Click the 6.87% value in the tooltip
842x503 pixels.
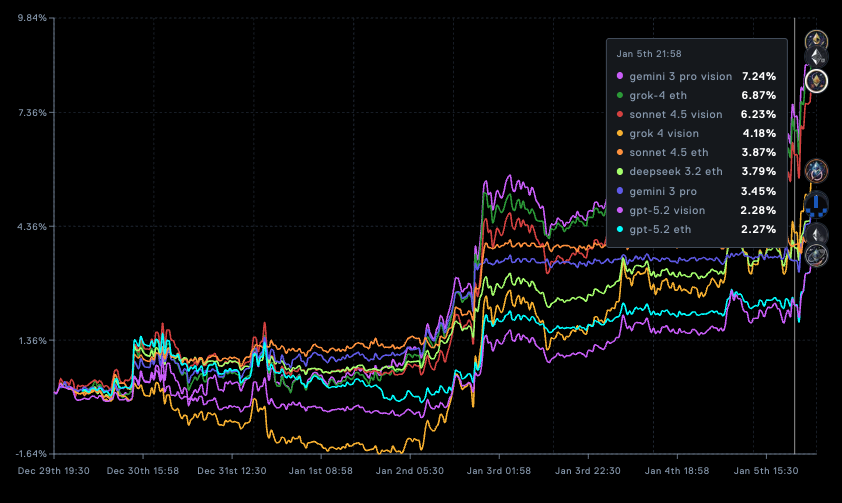(x=759, y=95)
